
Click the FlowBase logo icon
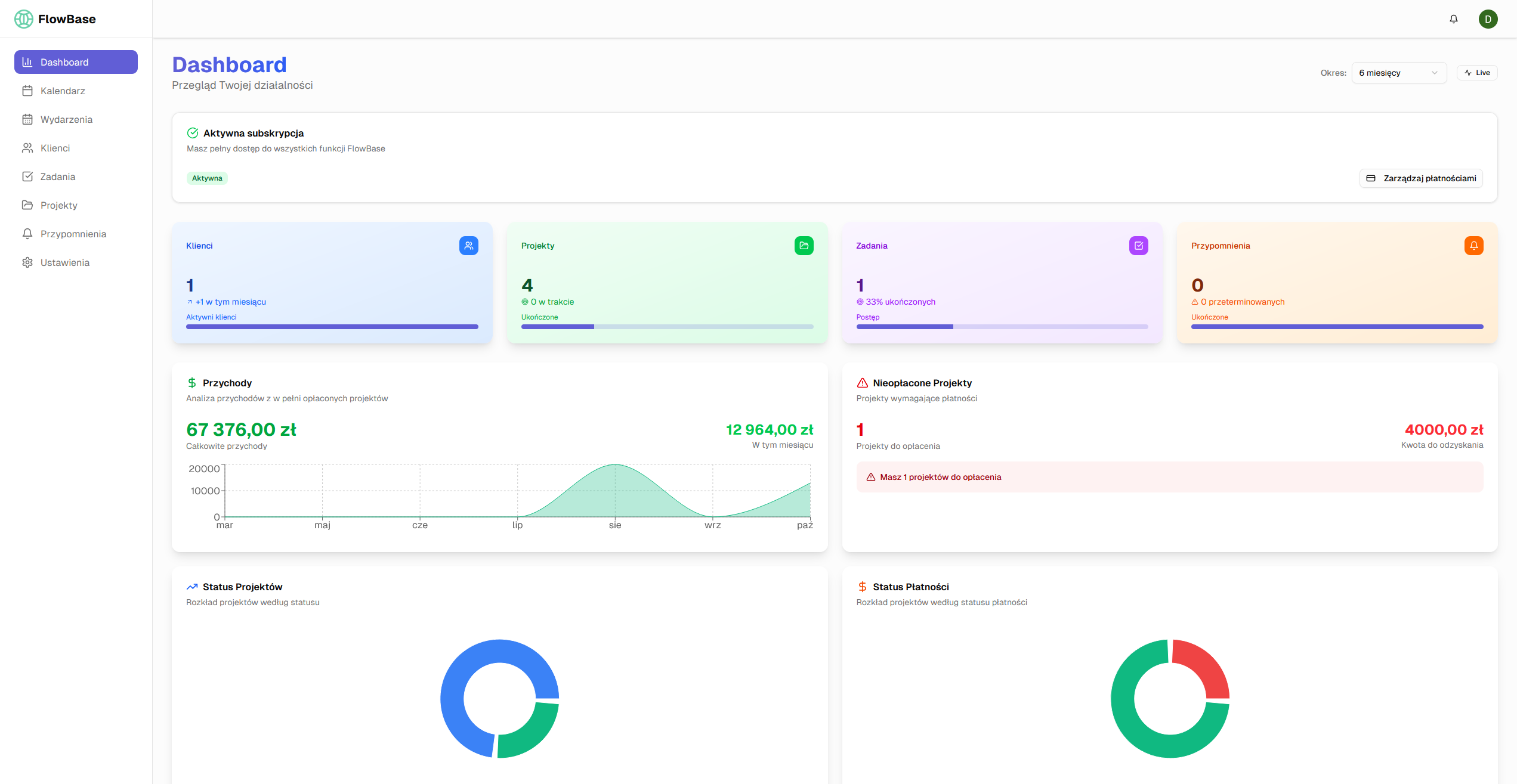pyautogui.click(x=24, y=18)
